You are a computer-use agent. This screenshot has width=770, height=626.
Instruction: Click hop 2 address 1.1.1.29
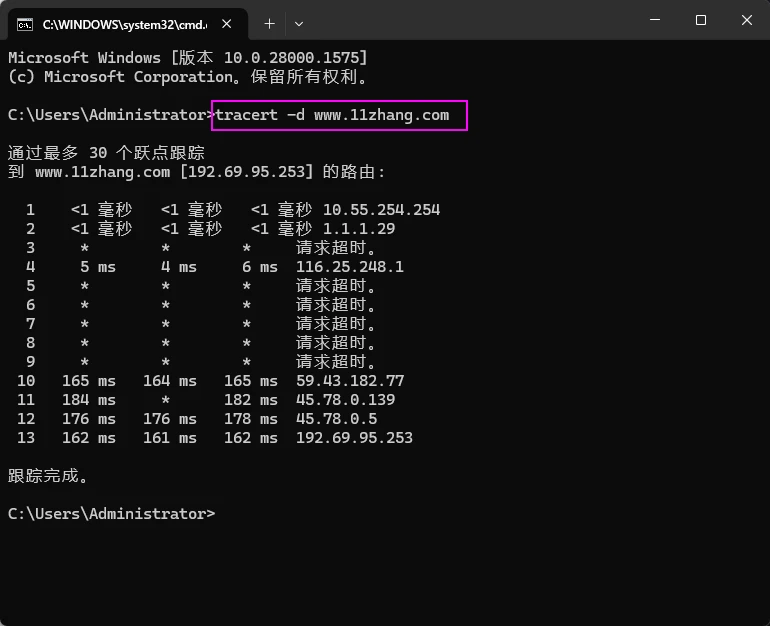[x=358, y=229]
